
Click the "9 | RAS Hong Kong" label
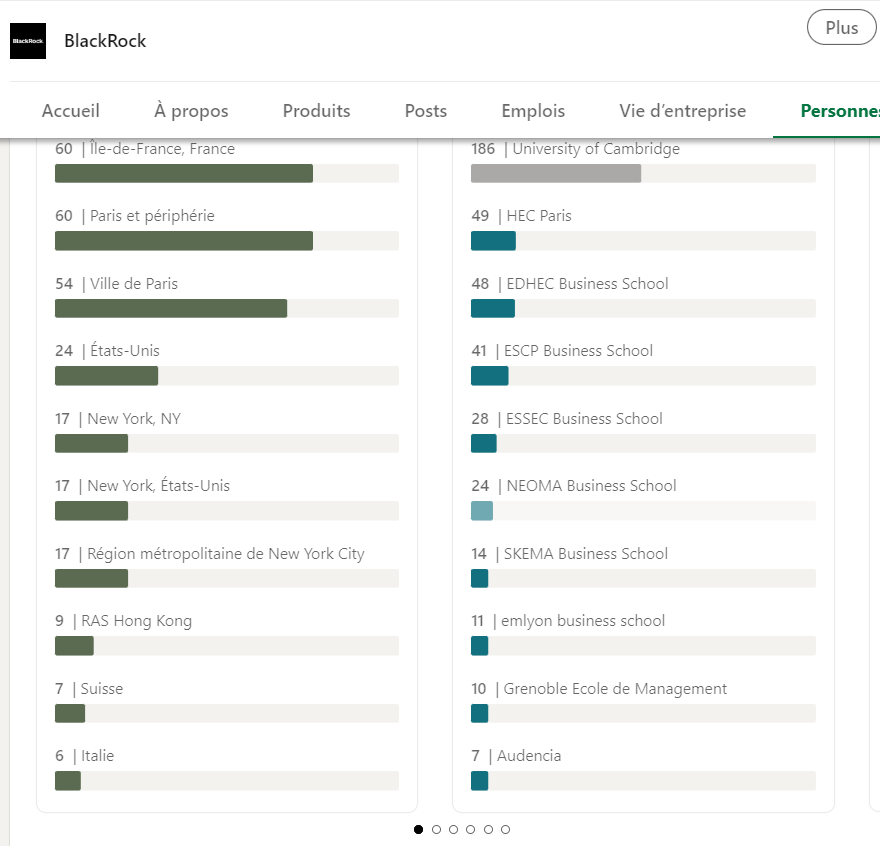[123, 621]
